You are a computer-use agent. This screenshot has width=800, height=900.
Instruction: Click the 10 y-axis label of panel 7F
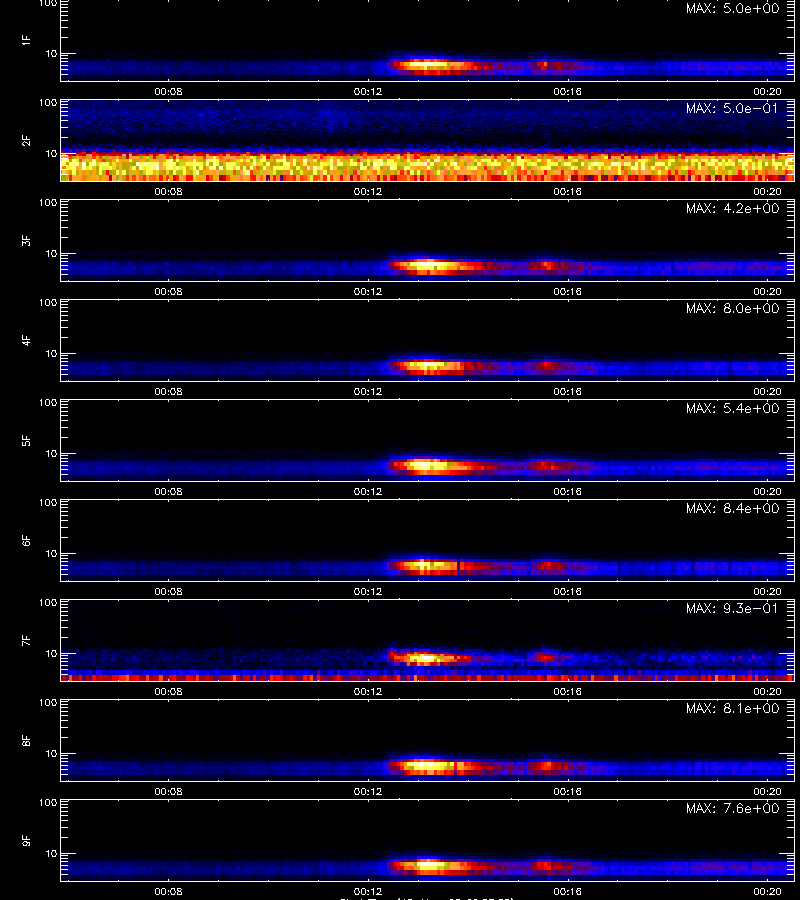[x=52, y=653]
